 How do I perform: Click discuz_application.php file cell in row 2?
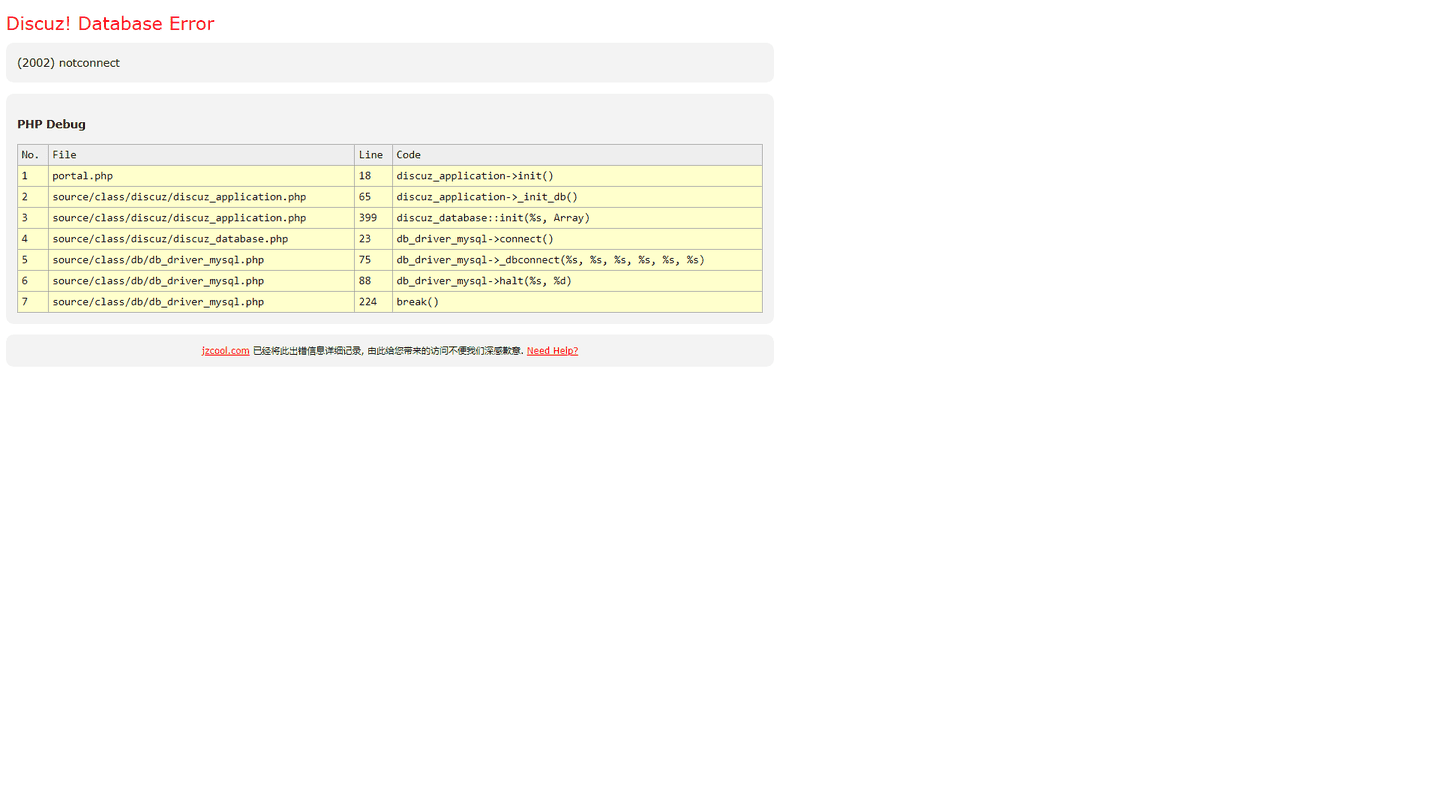click(x=201, y=197)
